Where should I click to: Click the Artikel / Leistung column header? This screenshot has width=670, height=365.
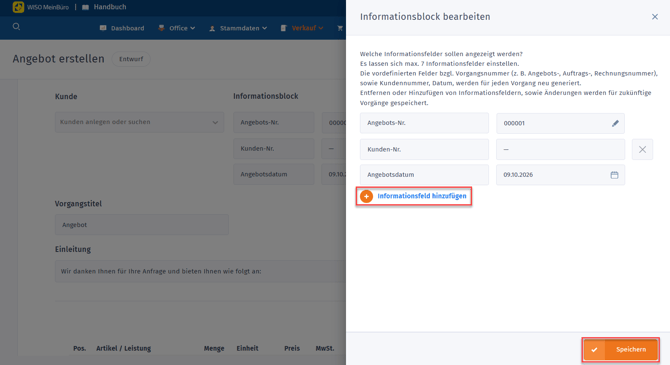tap(123, 348)
